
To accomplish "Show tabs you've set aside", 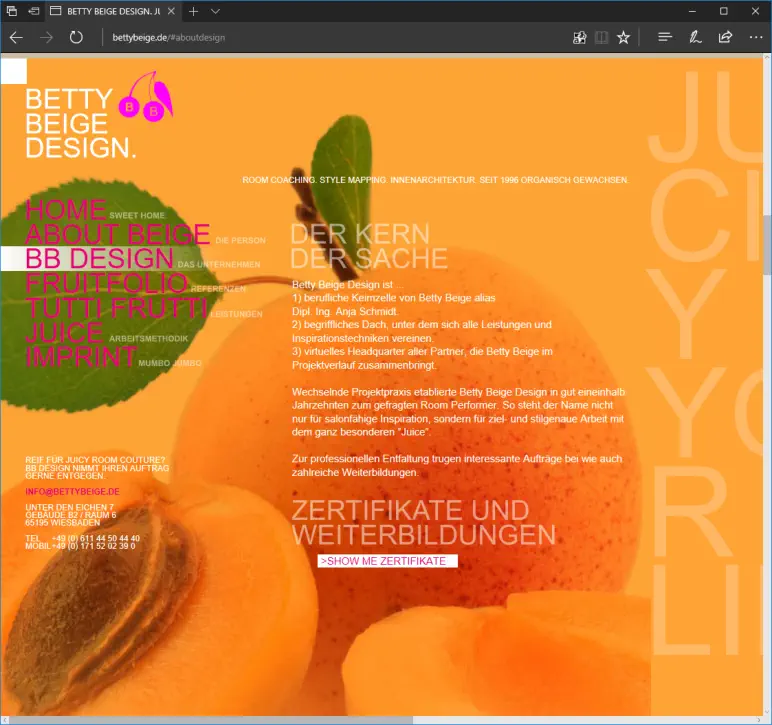I will 13,11.
